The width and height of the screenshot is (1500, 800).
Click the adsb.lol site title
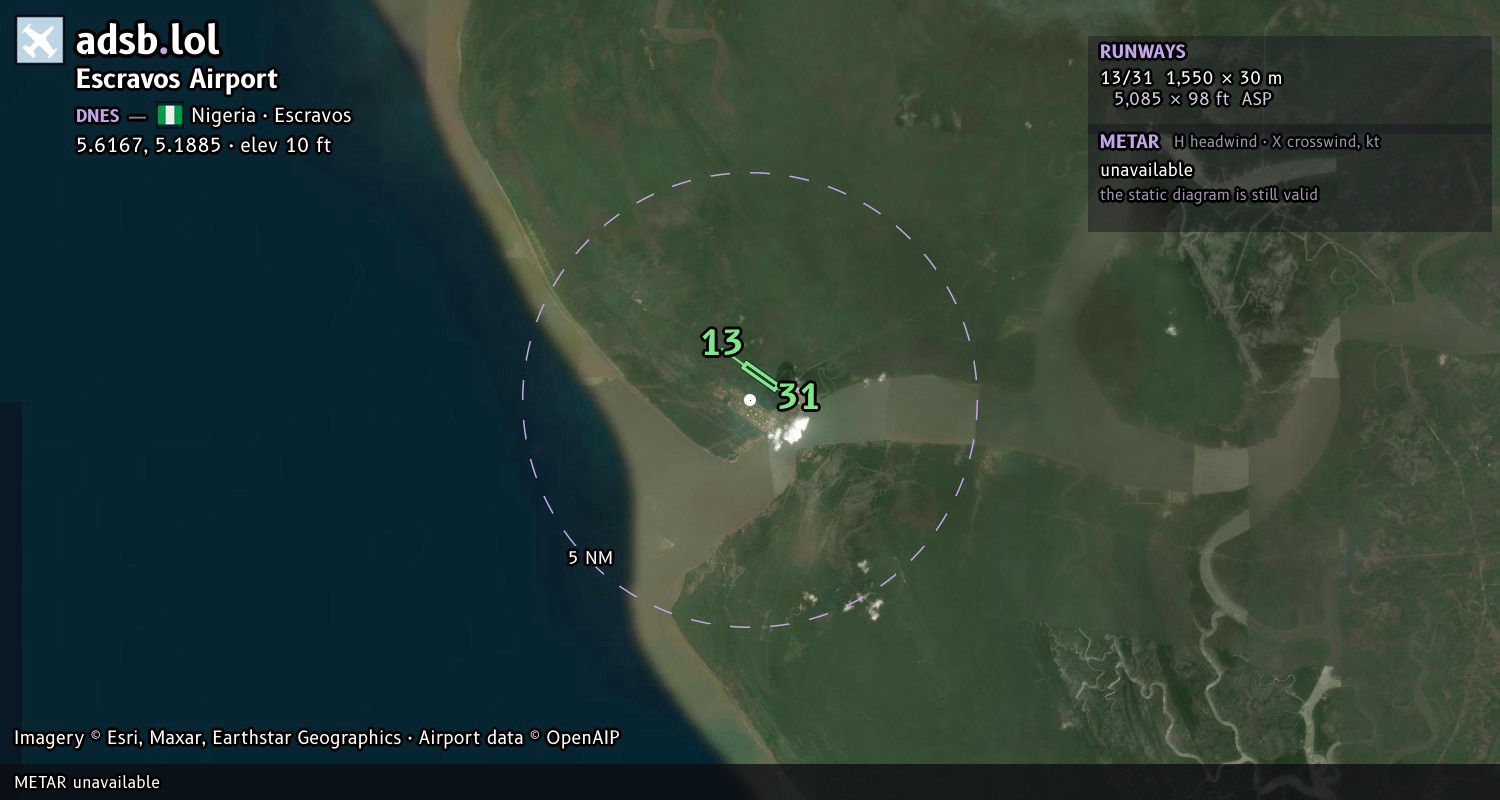click(x=147, y=41)
